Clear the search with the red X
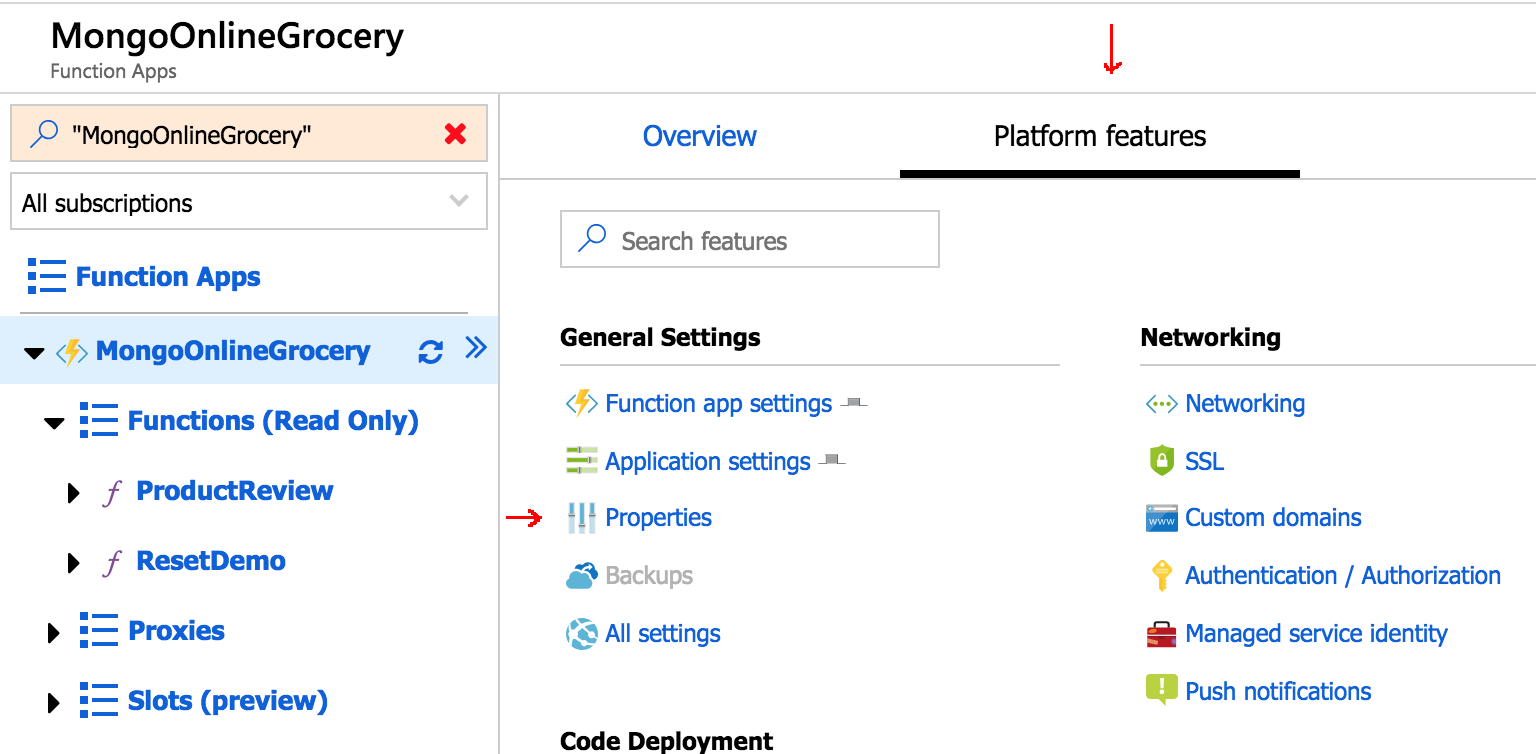1536x754 pixels. click(455, 134)
